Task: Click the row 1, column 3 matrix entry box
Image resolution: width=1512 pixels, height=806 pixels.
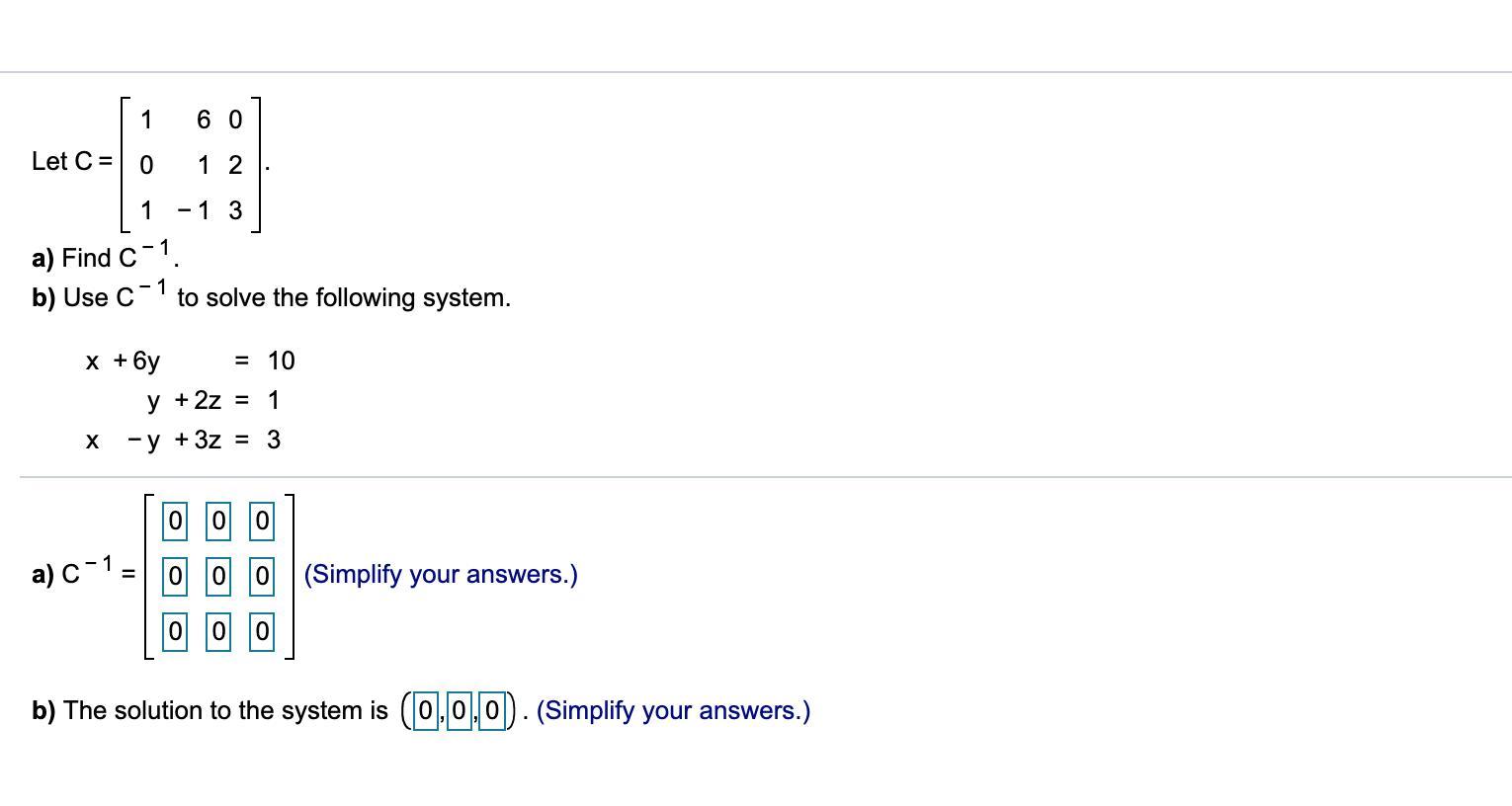Action: [x=262, y=521]
